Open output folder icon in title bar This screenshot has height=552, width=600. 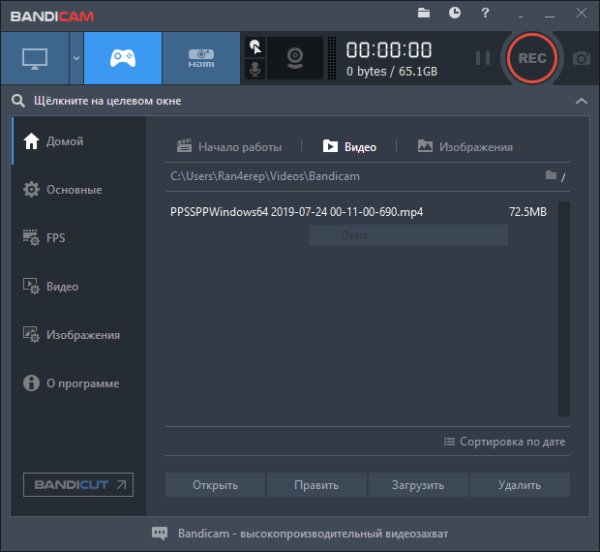tap(424, 13)
